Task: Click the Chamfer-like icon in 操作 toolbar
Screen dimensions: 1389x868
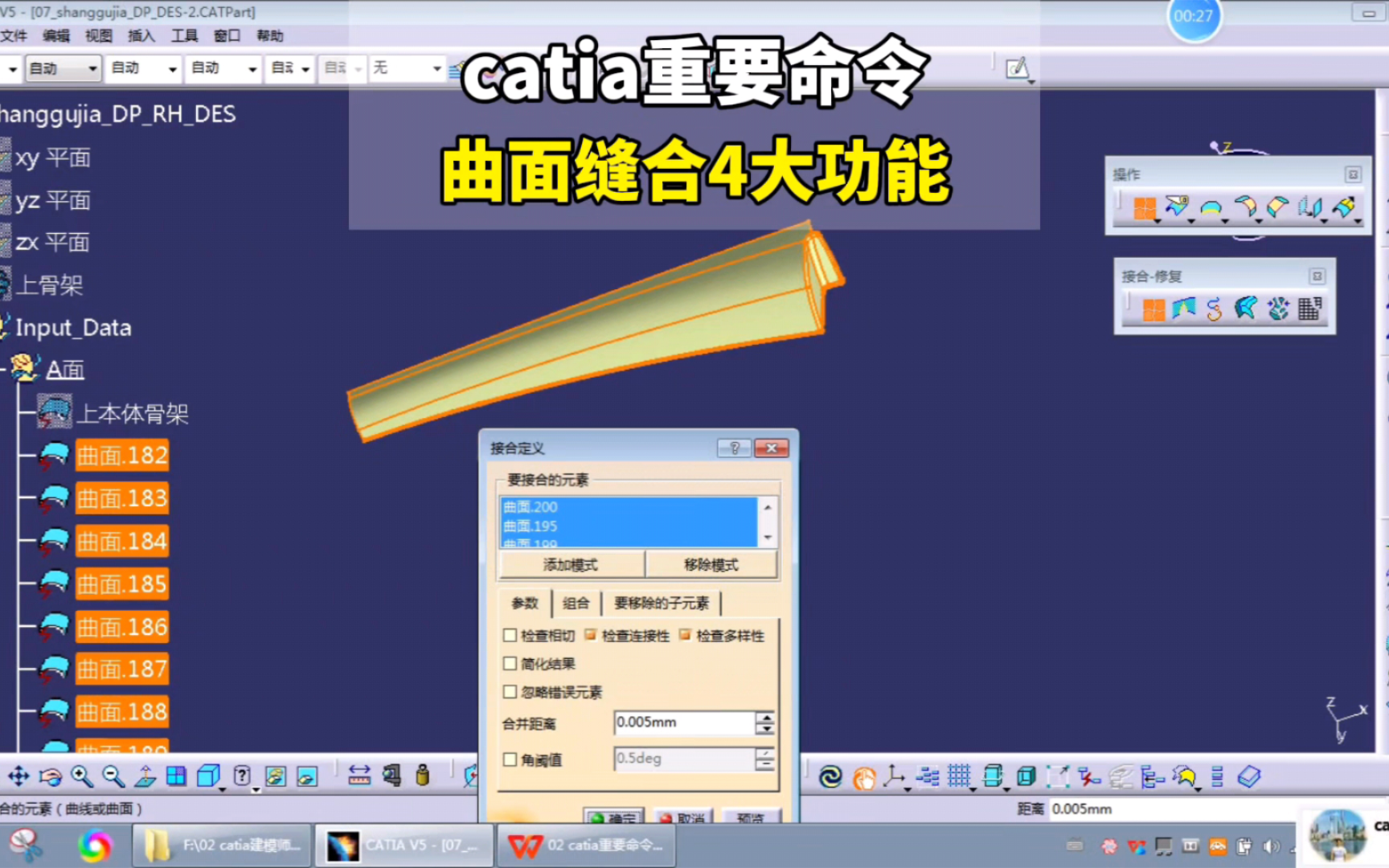Action: (x=1277, y=207)
